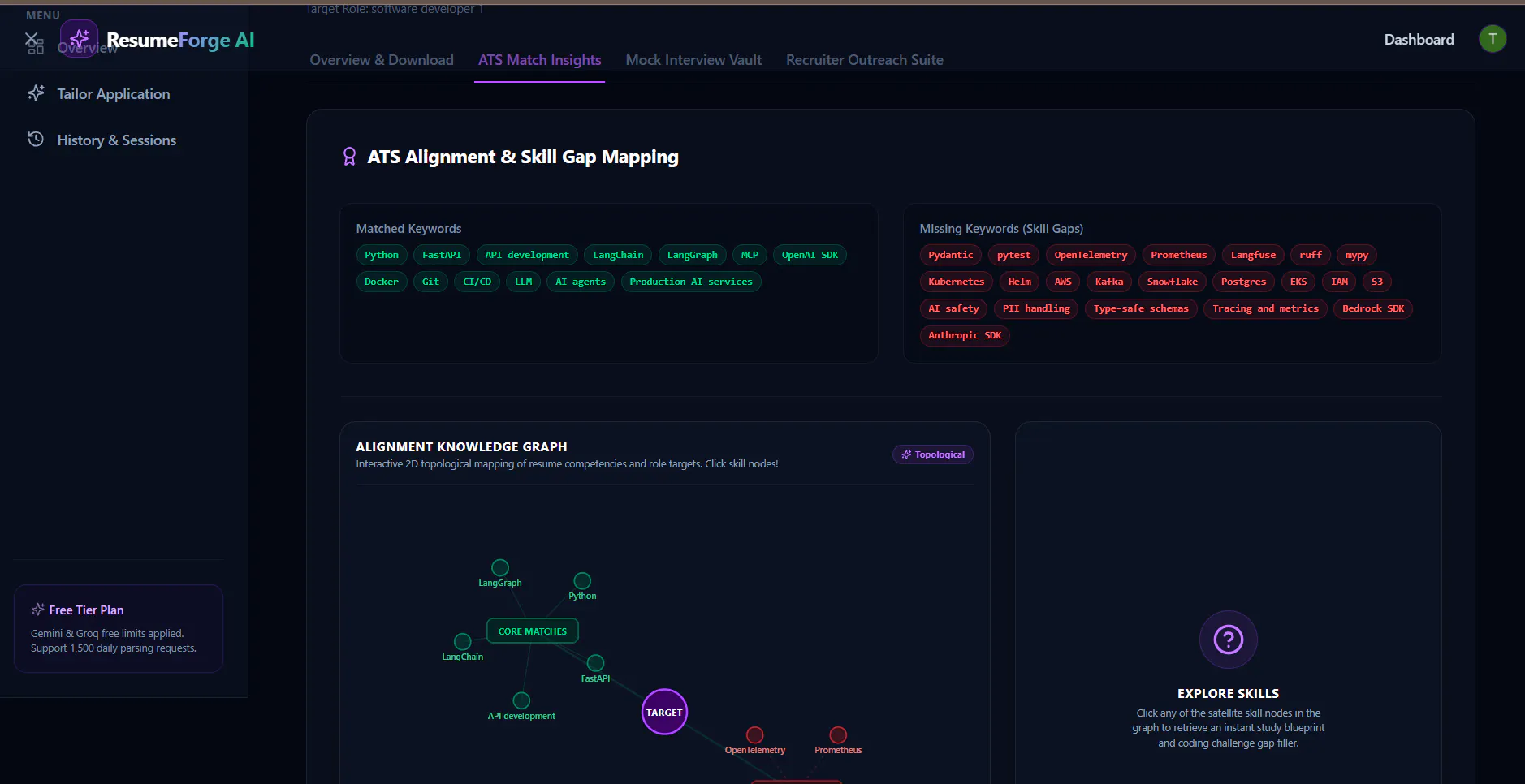This screenshot has height=784, width=1525.
Task: Select the LangChain node in the graph
Action: click(x=463, y=641)
